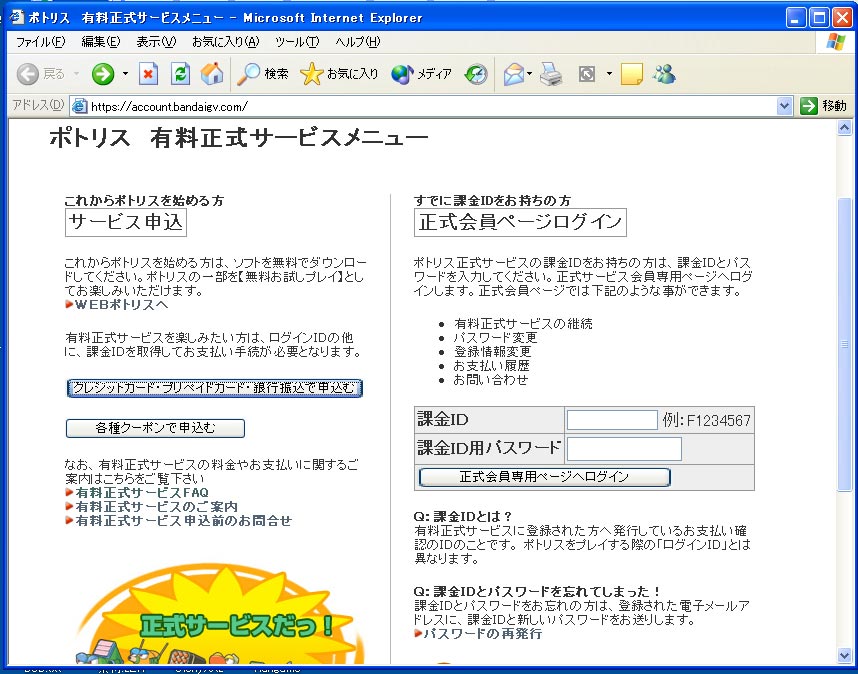This screenshot has height=674, width=858.
Task: Click the Q: 課金IDとは？ heading
Action: click(x=463, y=516)
